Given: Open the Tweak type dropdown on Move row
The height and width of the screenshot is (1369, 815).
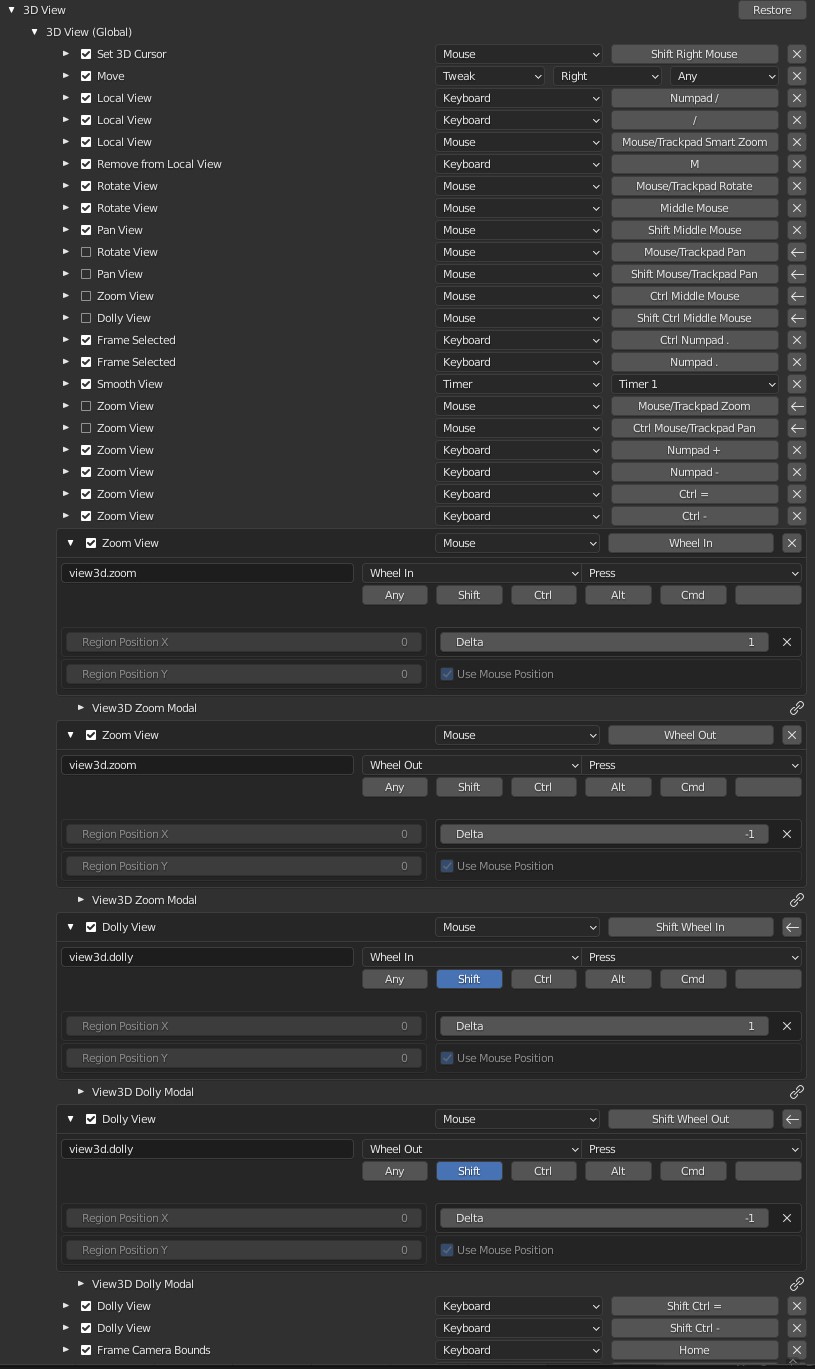Looking at the screenshot, I should pyautogui.click(x=490, y=76).
